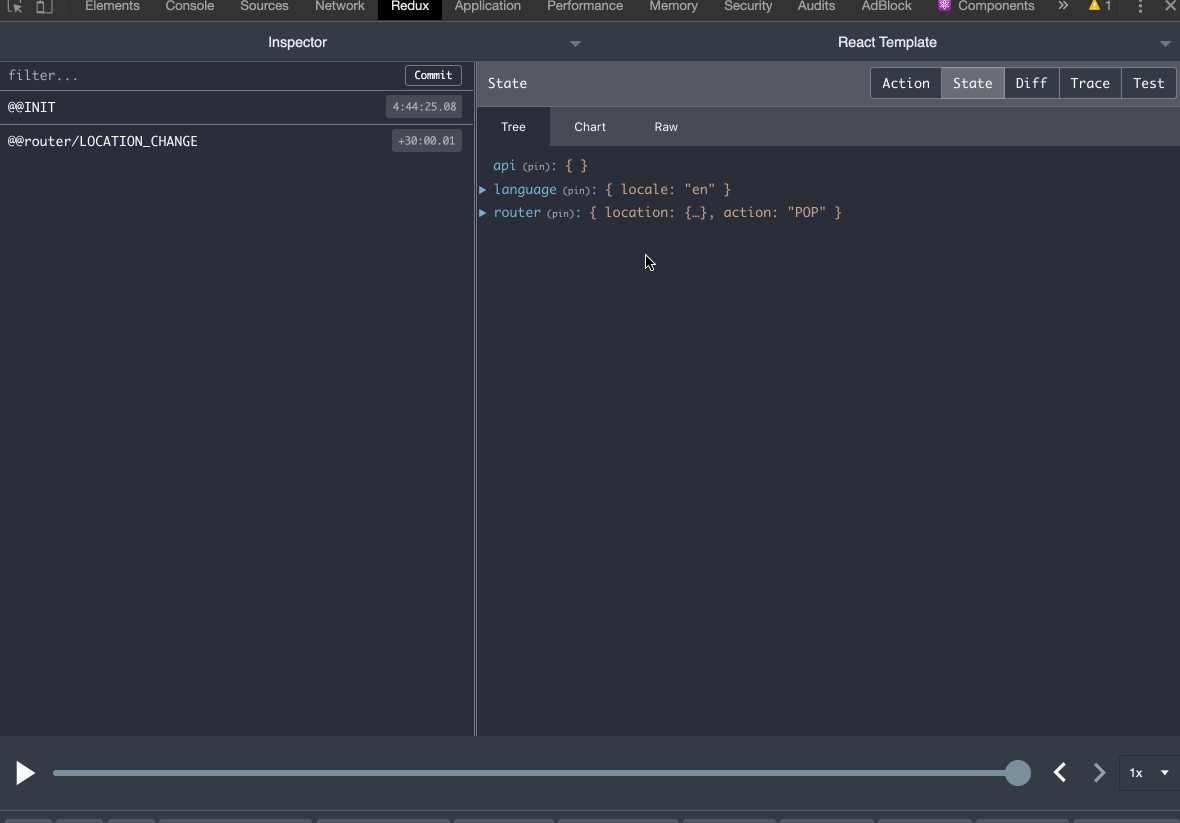Click the +30:00.01 timestamp
Screen dimensions: 1180x823
click(x=427, y=141)
